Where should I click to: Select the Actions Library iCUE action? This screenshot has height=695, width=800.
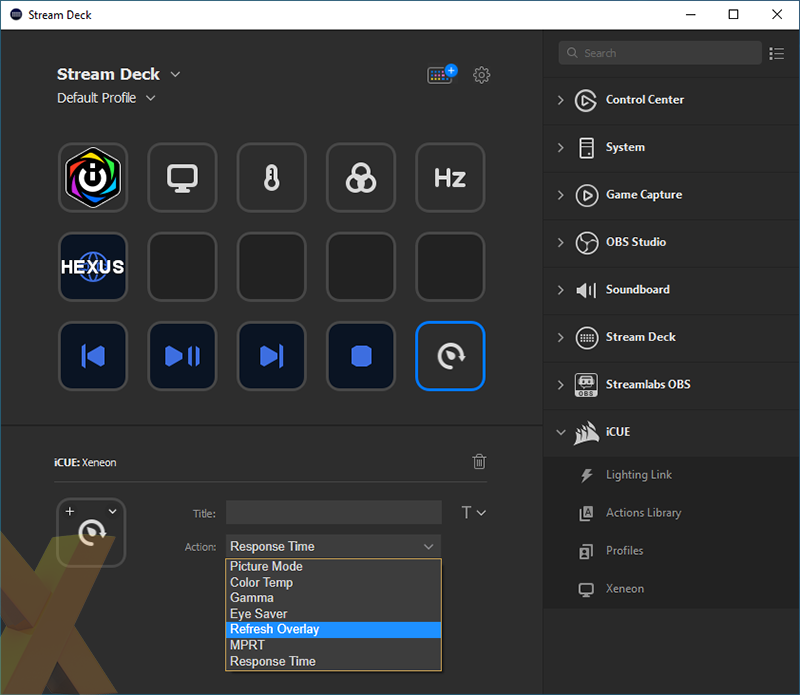click(x=671, y=513)
